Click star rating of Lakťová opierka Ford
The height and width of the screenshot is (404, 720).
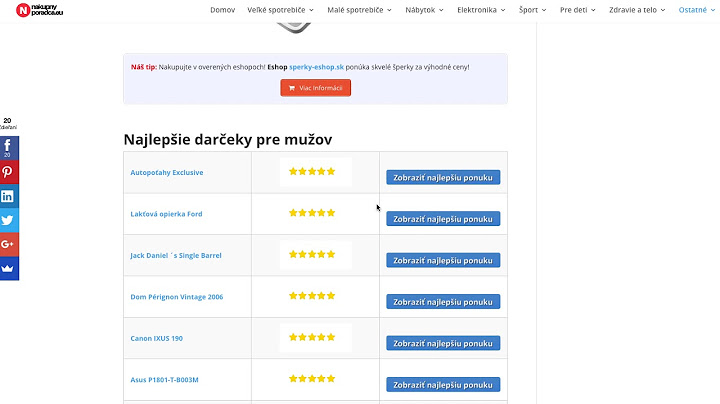tap(312, 213)
